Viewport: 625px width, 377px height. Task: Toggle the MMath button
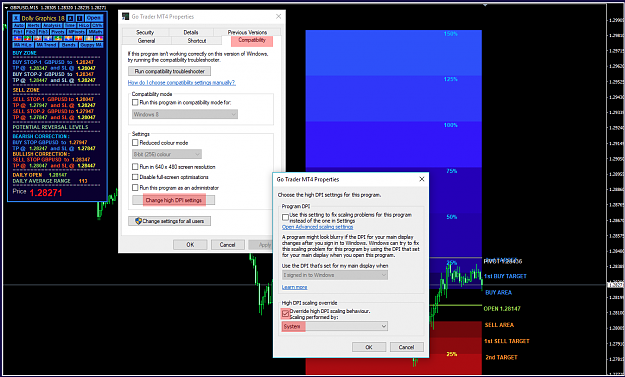95,32
